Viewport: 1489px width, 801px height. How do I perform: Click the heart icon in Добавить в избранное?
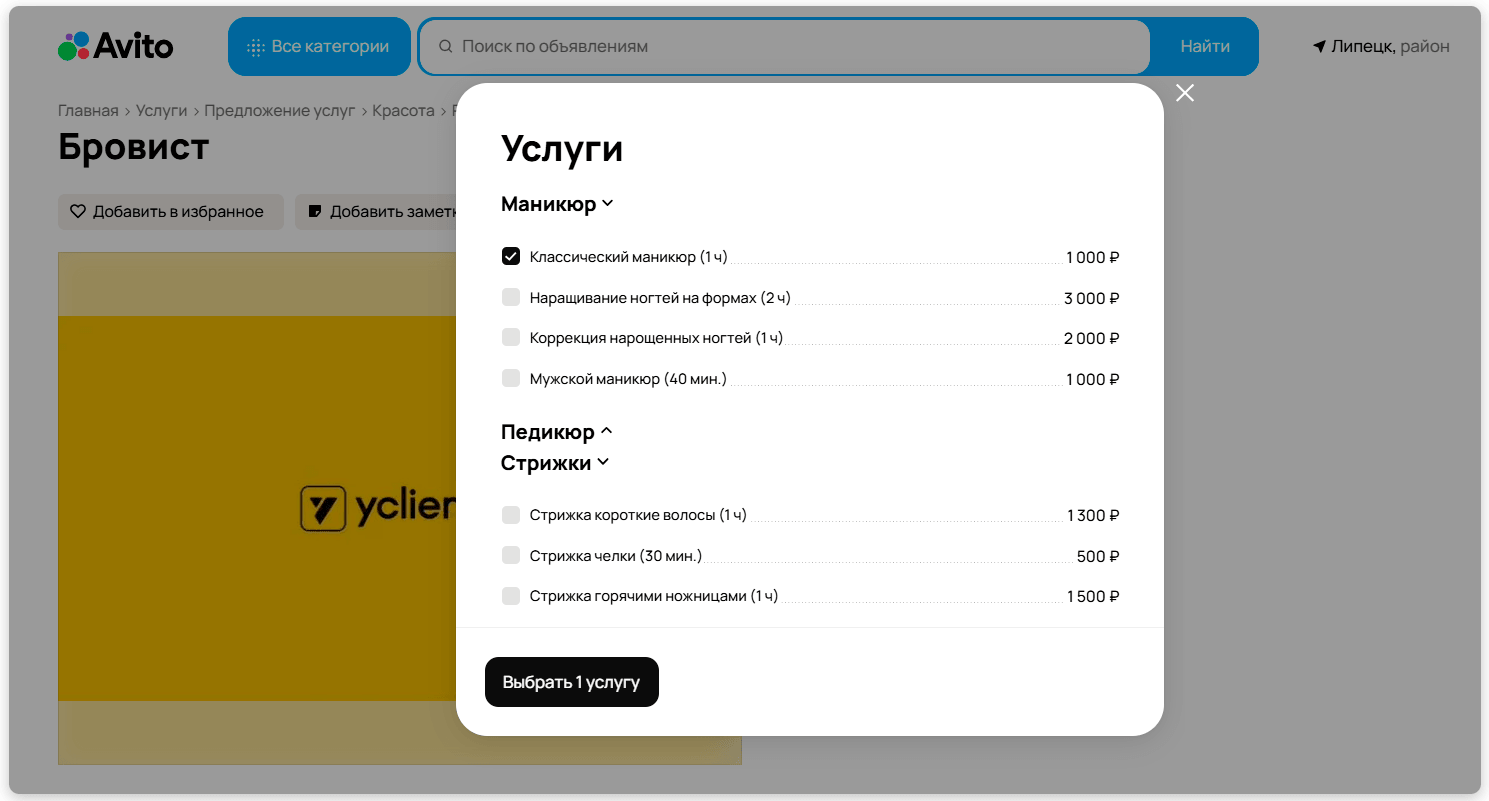click(x=77, y=211)
